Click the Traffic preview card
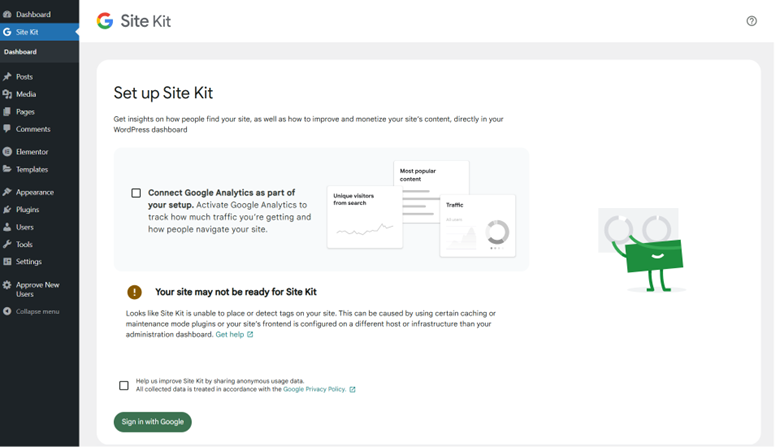The height and width of the screenshot is (447, 780). [x=477, y=225]
